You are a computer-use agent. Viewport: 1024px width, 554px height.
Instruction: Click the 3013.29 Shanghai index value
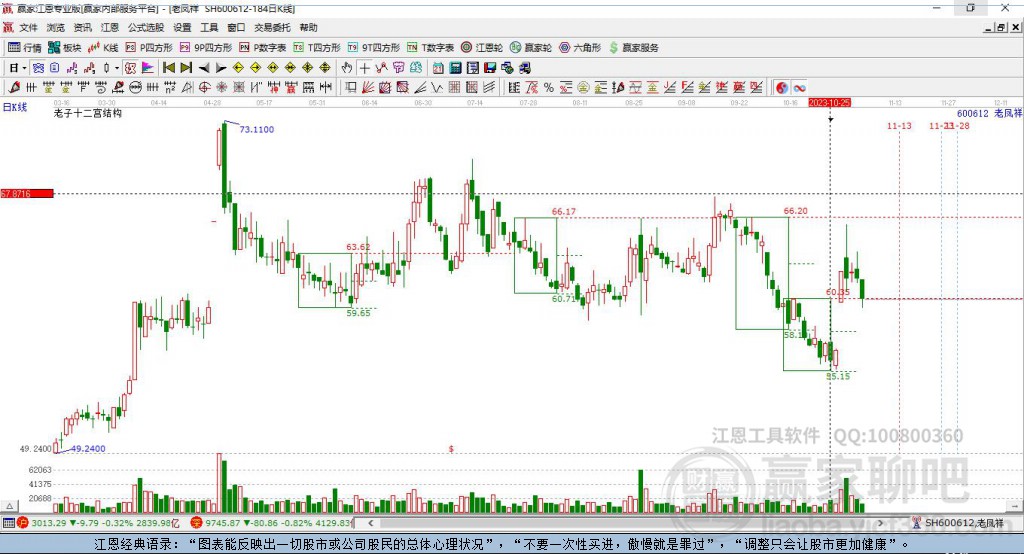(49, 523)
